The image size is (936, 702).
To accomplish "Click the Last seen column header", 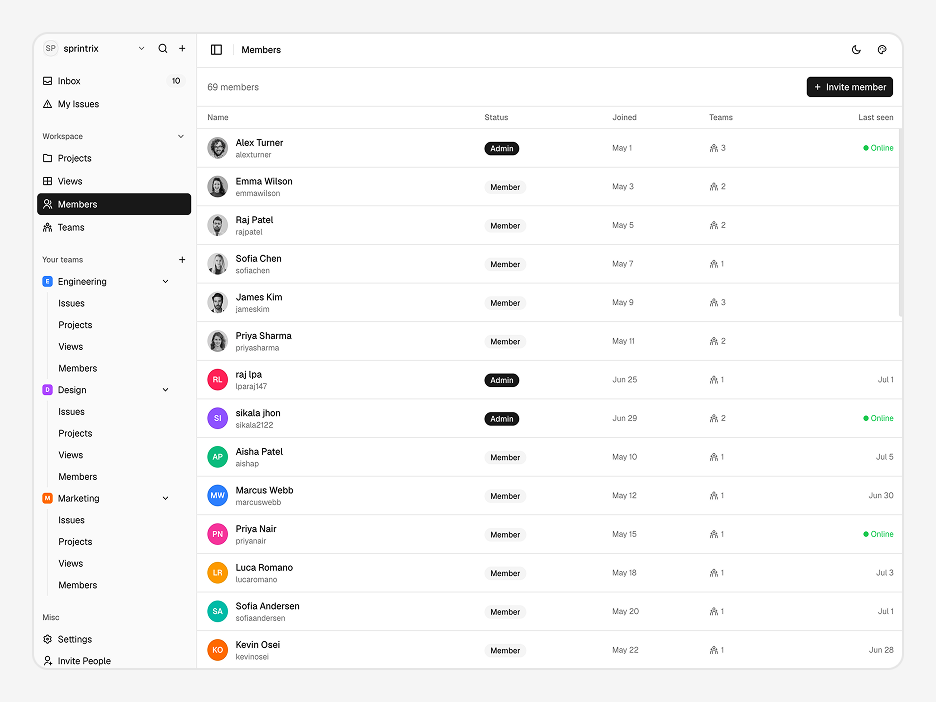I will [x=876, y=117].
